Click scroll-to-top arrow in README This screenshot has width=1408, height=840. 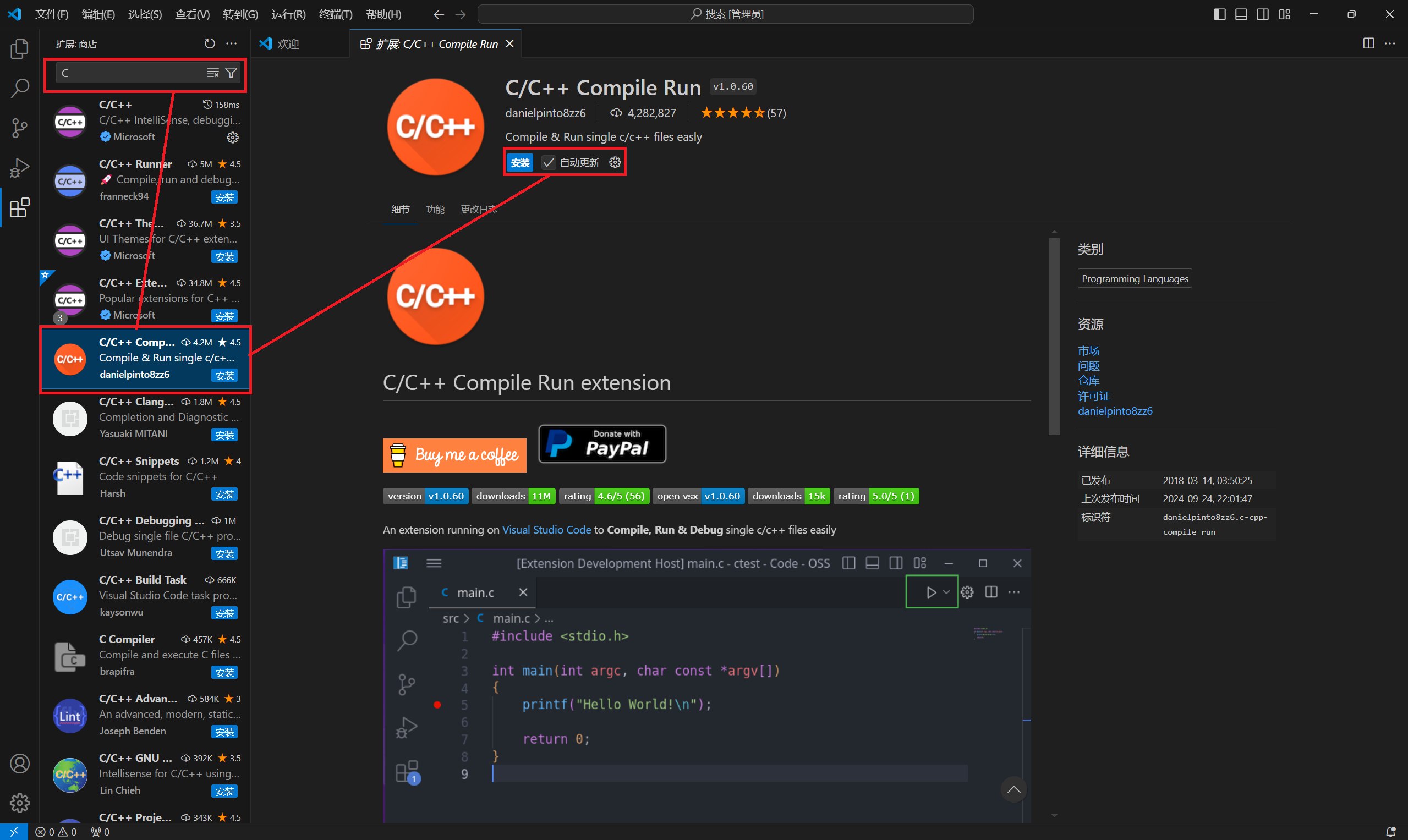click(1014, 789)
